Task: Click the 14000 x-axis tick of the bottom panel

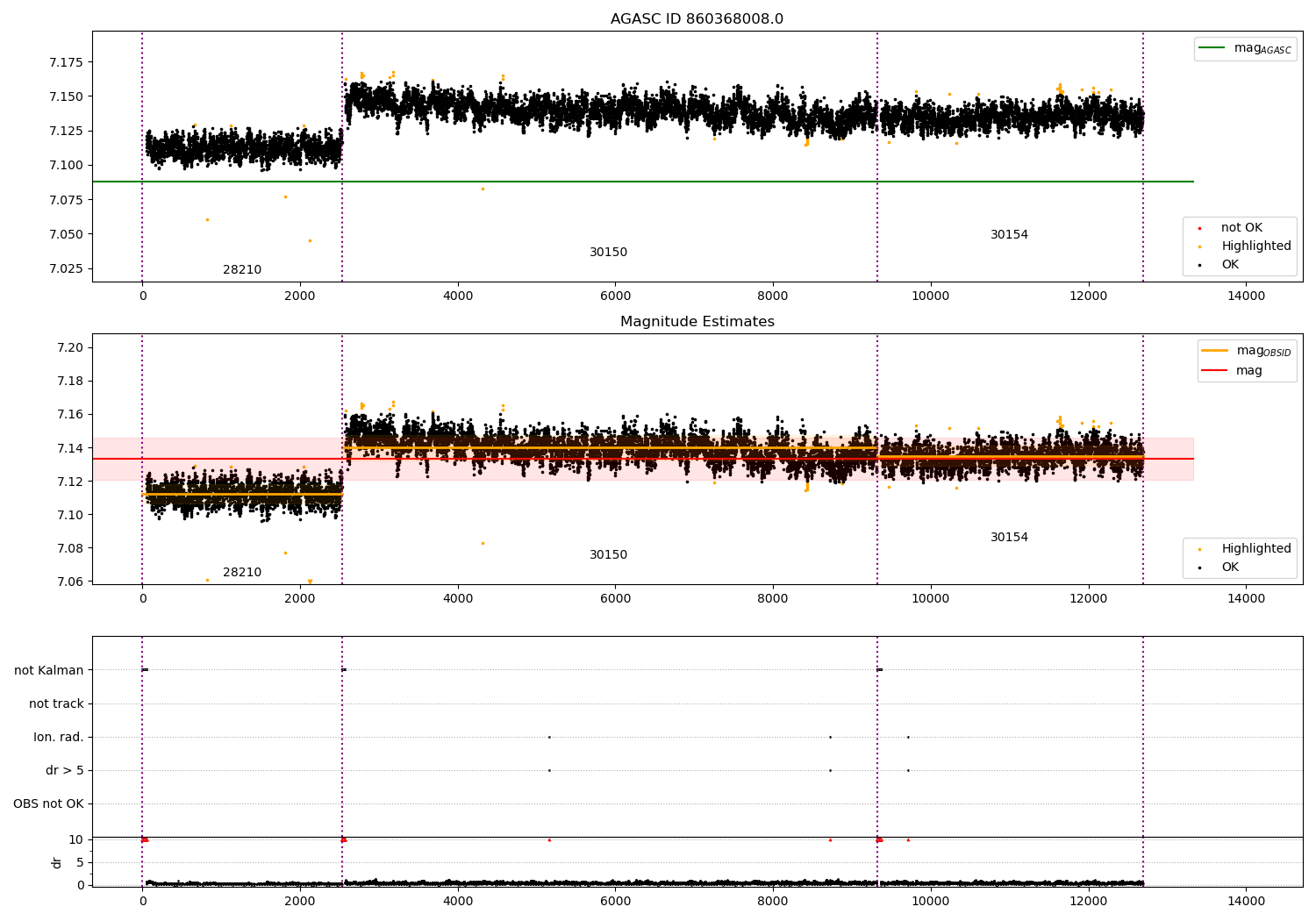Action: click(x=1246, y=901)
